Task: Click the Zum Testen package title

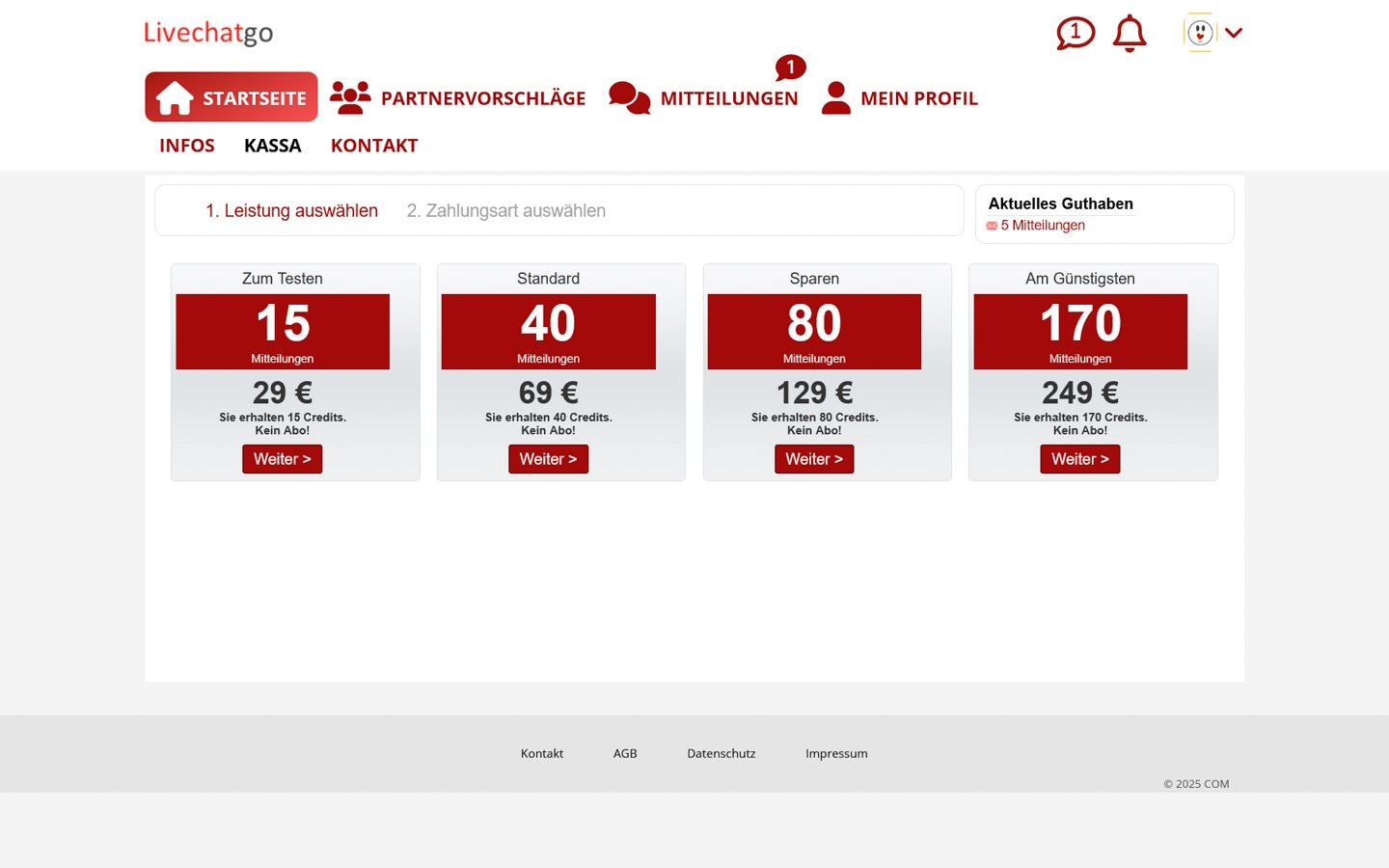Action: click(283, 279)
